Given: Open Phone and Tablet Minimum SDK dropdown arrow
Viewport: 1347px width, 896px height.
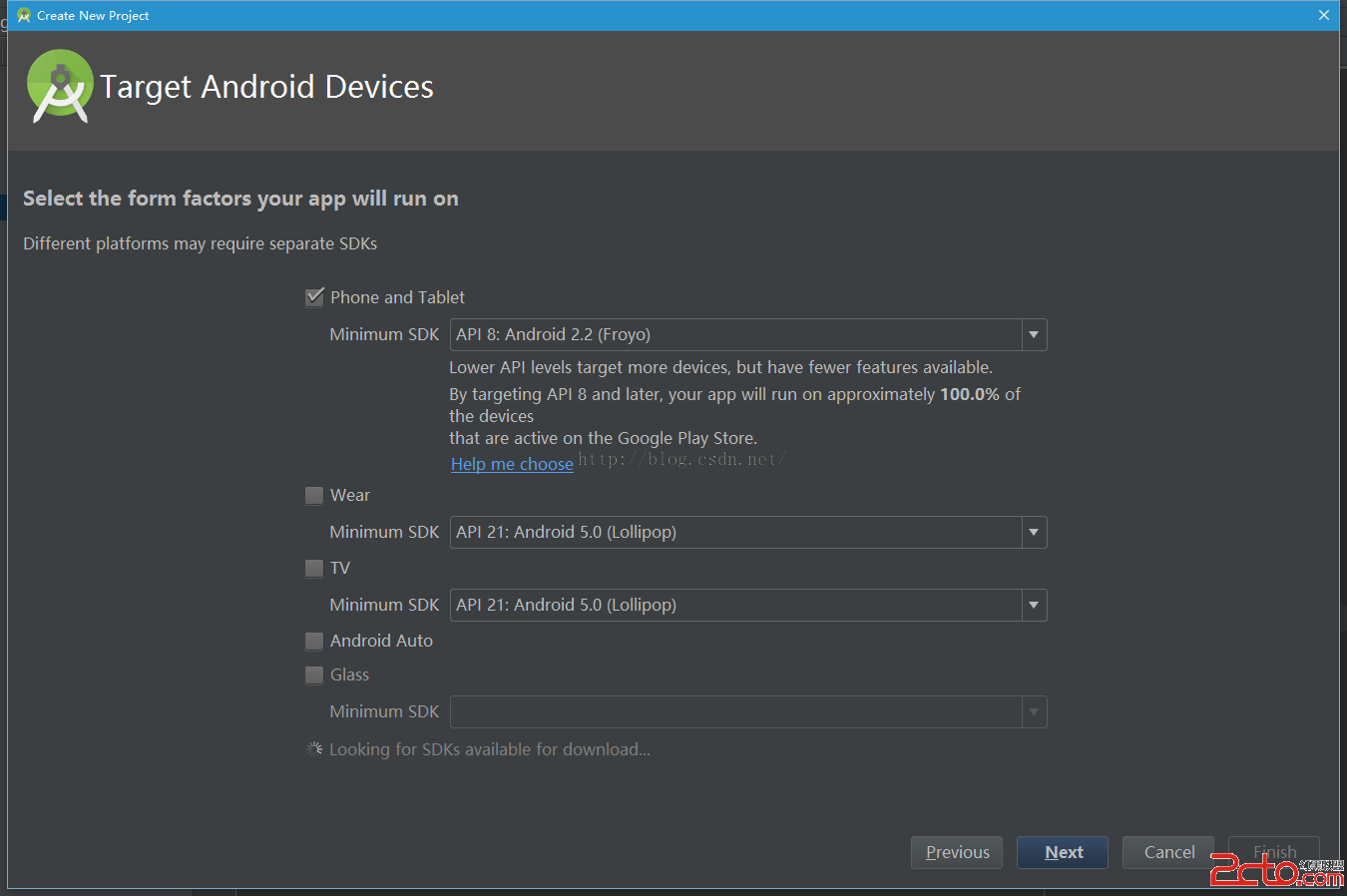Looking at the screenshot, I should (x=1034, y=335).
